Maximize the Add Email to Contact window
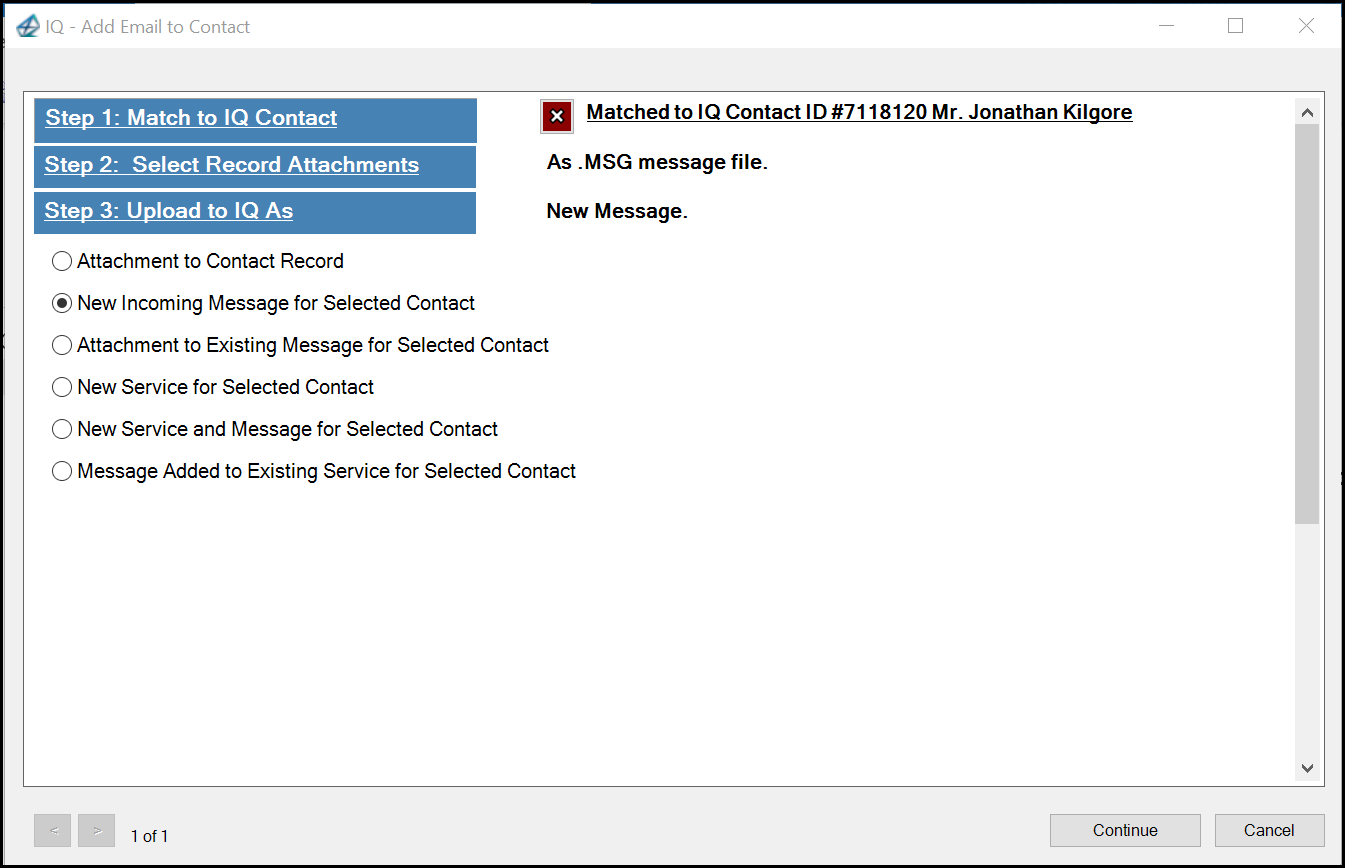Screen dimensions: 1345x868 [1236, 26]
